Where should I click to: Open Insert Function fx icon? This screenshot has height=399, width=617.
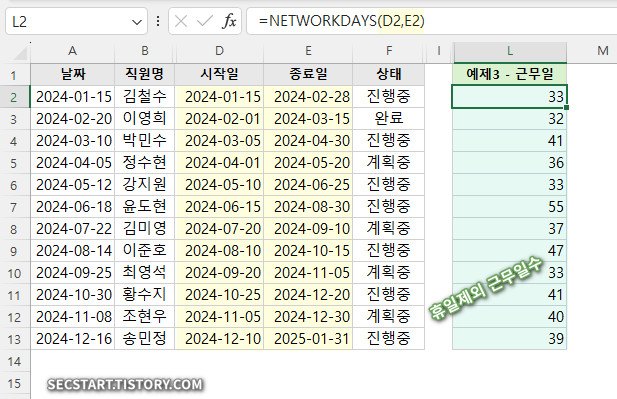[229, 21]
